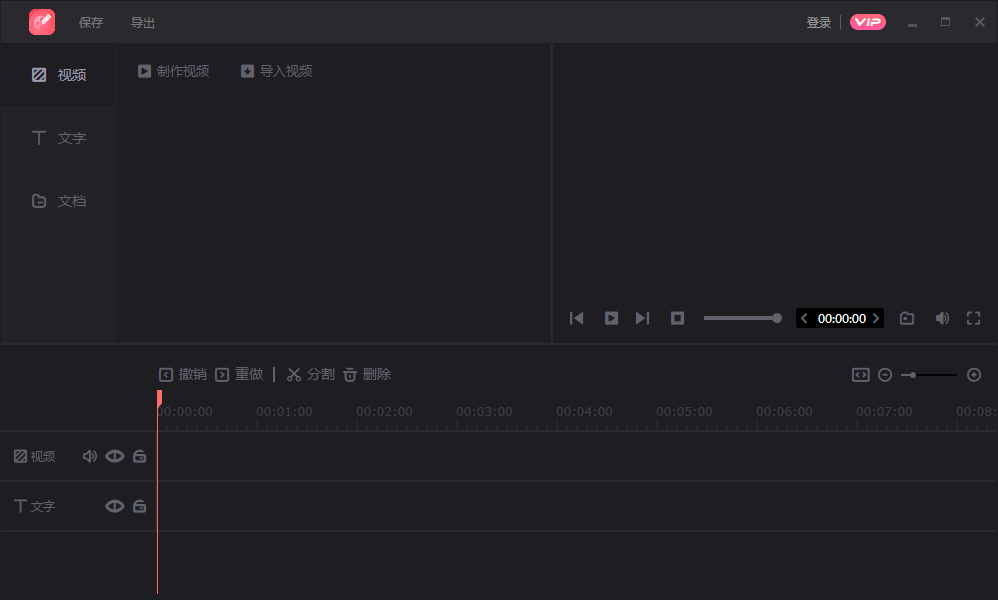The image size is (998, 600).
Task: Skip to next frame in preview
Action: click(x=643, y=318)
